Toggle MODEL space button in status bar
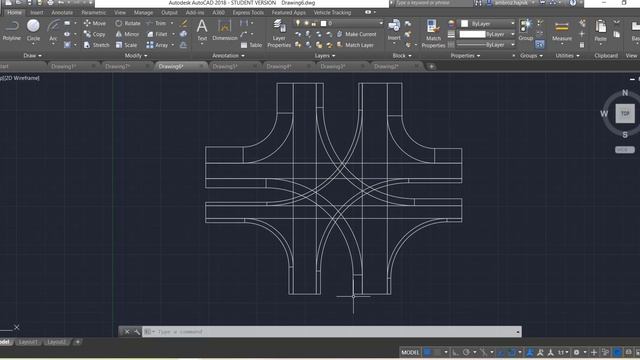Screen dimensions: 640x360 (410, 352)
